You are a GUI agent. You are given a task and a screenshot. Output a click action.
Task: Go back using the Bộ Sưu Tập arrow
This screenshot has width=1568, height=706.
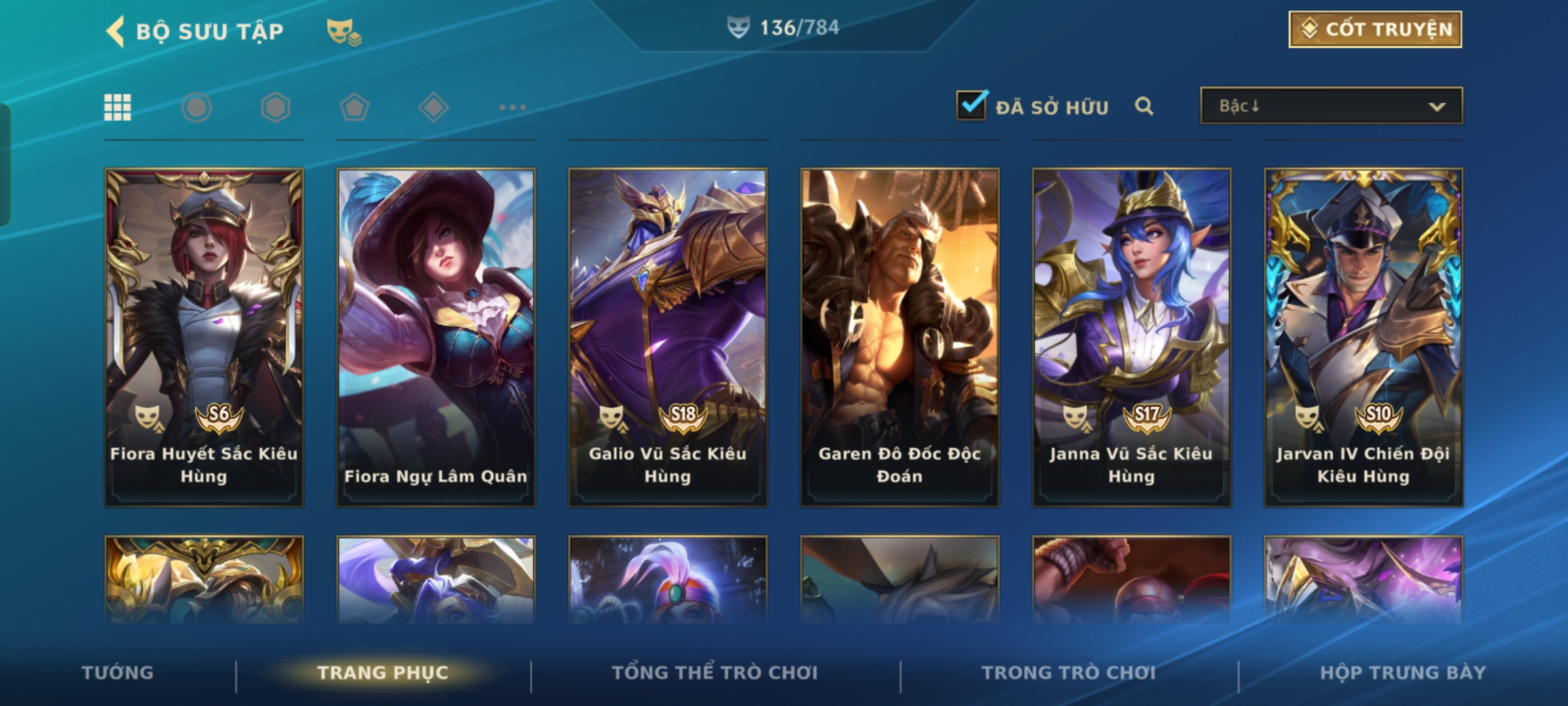click(x=116, y=31)
